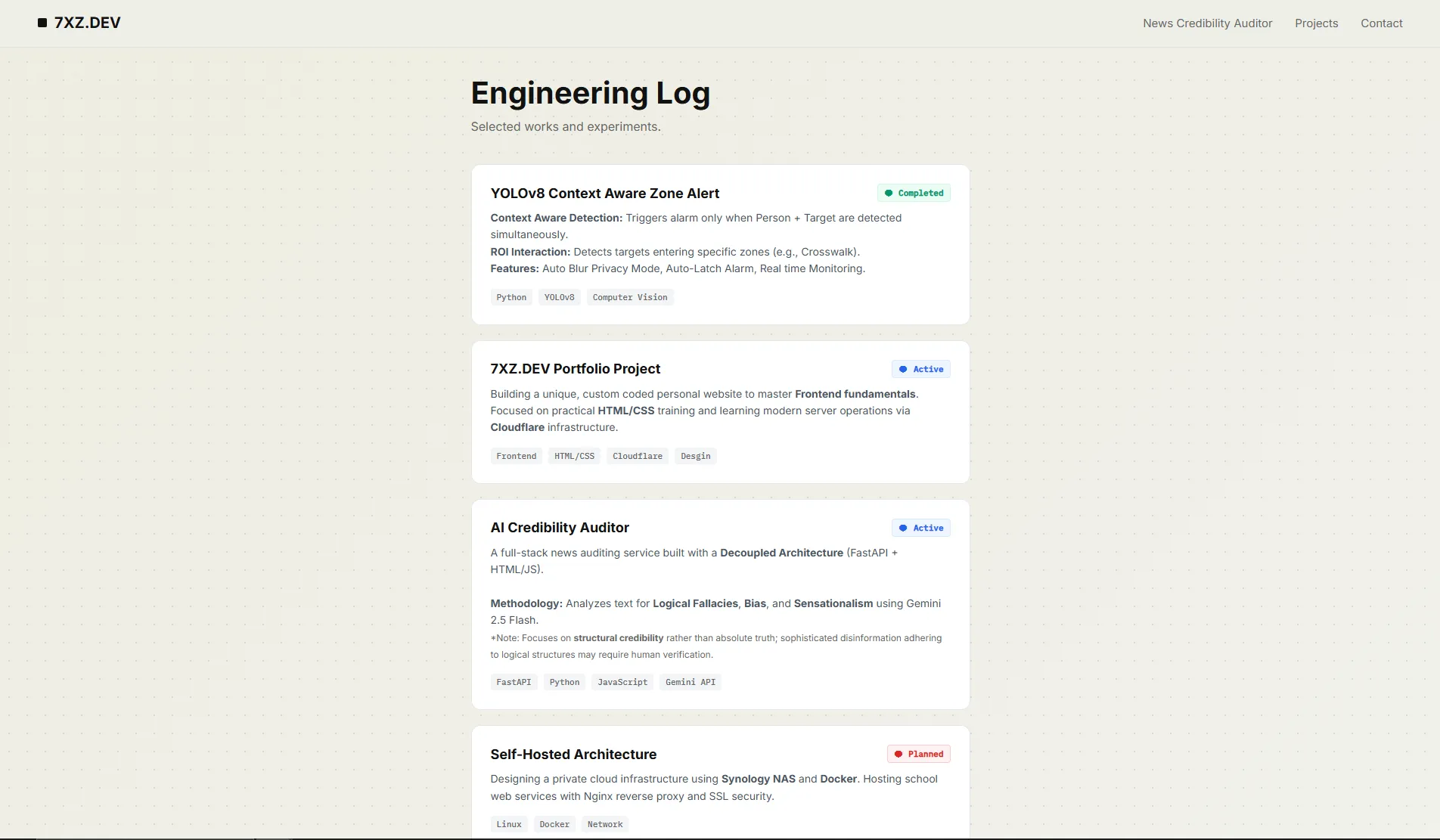1440x840 pixels.
Task: Click the 'Context Aware Detection:' label
Action: point(556,218)
